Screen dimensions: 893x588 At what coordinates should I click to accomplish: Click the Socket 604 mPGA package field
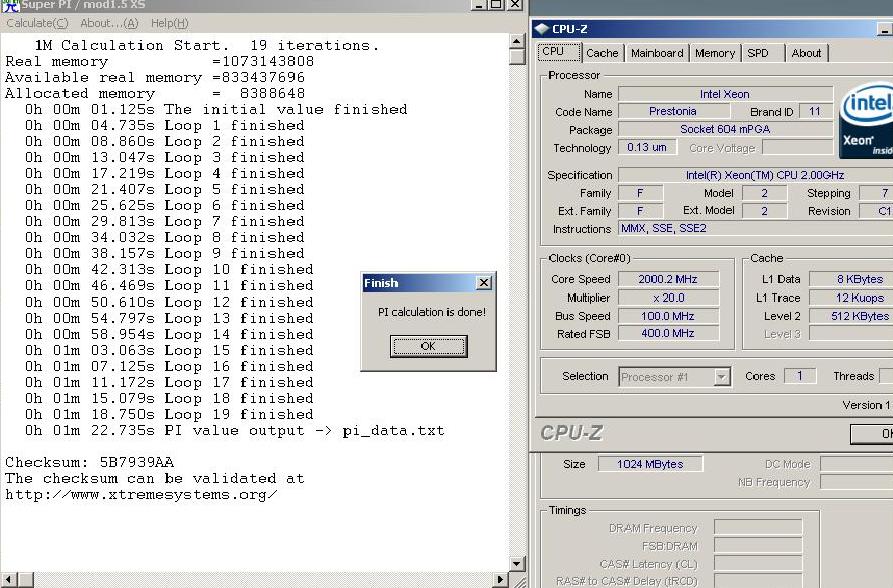tap(726, 129)
